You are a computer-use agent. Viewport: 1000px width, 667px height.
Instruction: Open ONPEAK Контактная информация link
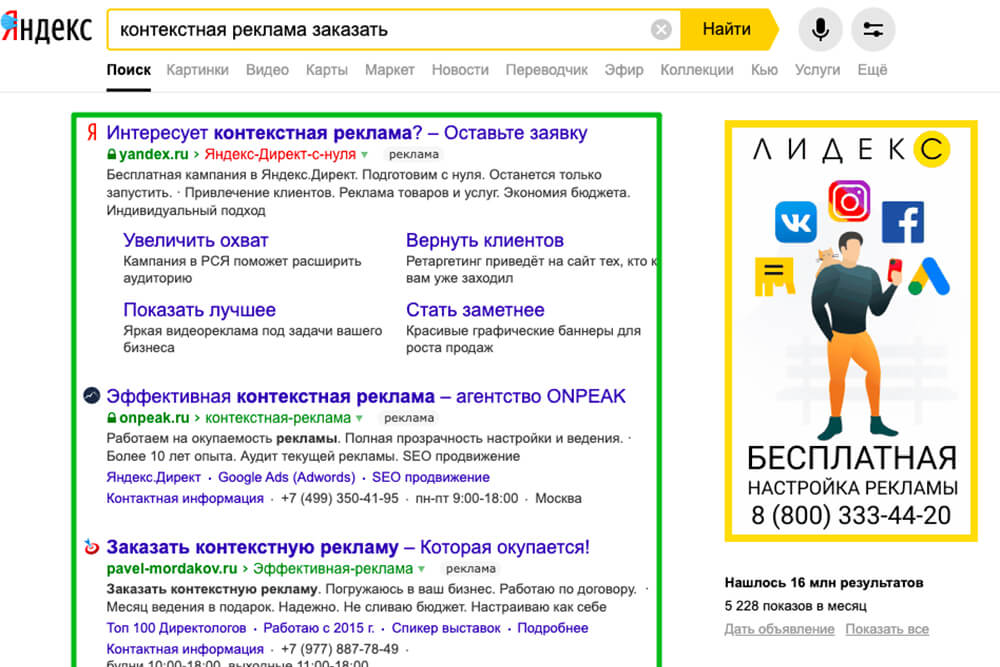tap(185, 498)
